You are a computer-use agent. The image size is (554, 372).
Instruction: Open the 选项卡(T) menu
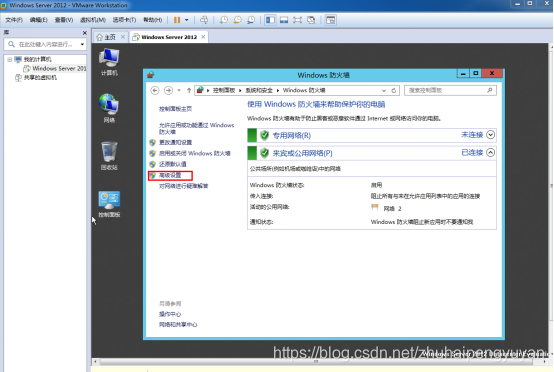[x=124, y=20]
